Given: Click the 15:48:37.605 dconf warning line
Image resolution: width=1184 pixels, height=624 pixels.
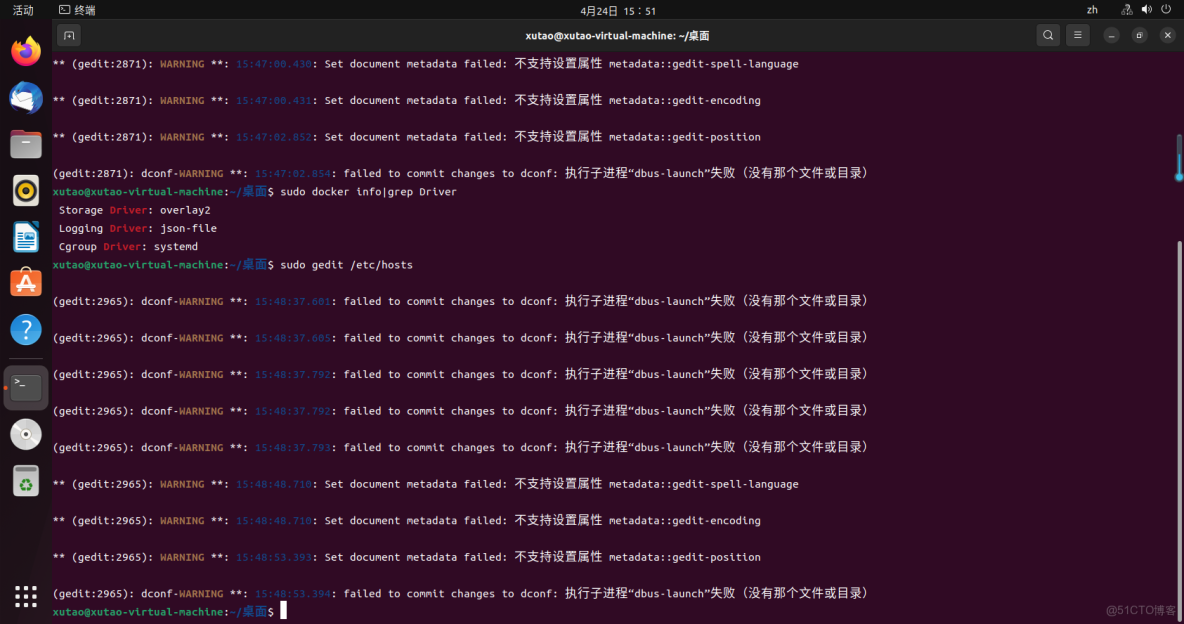Looking at the screenshot, I should tap(461, 338).
